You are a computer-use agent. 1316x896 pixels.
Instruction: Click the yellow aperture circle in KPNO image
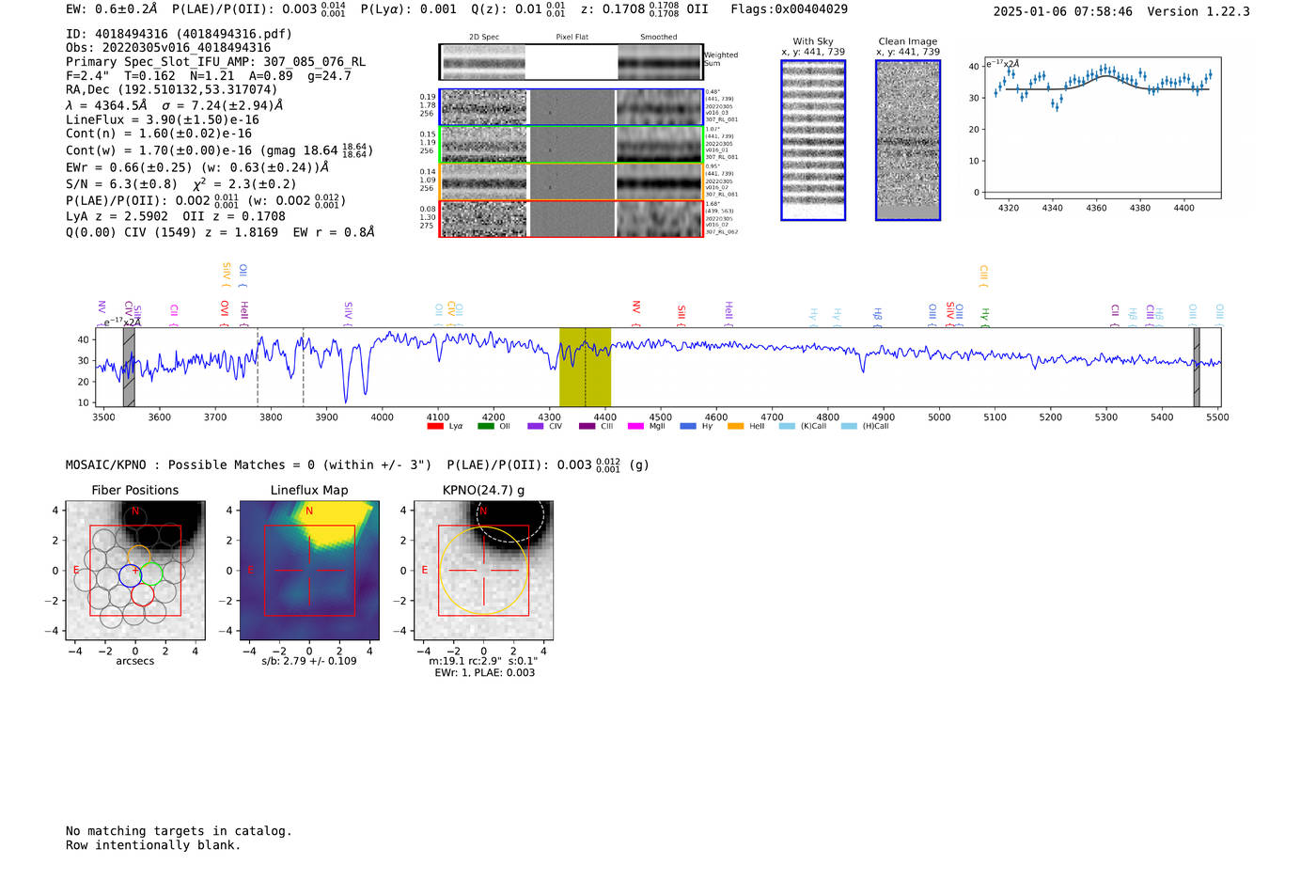[x=483, y=571]
